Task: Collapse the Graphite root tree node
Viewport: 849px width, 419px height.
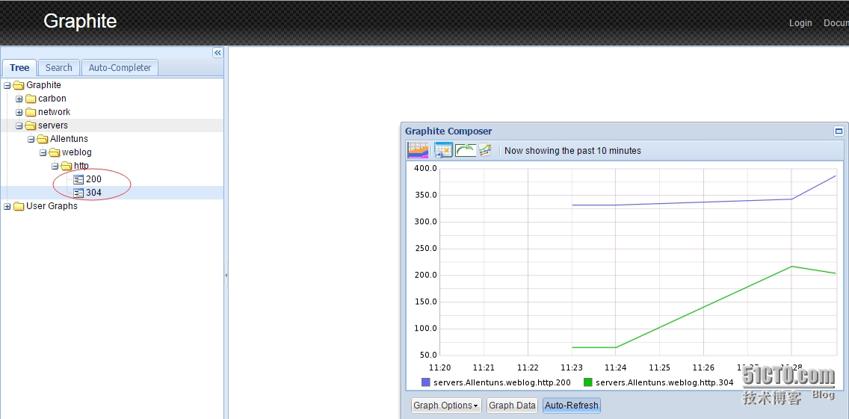Action: click(8, 85)
